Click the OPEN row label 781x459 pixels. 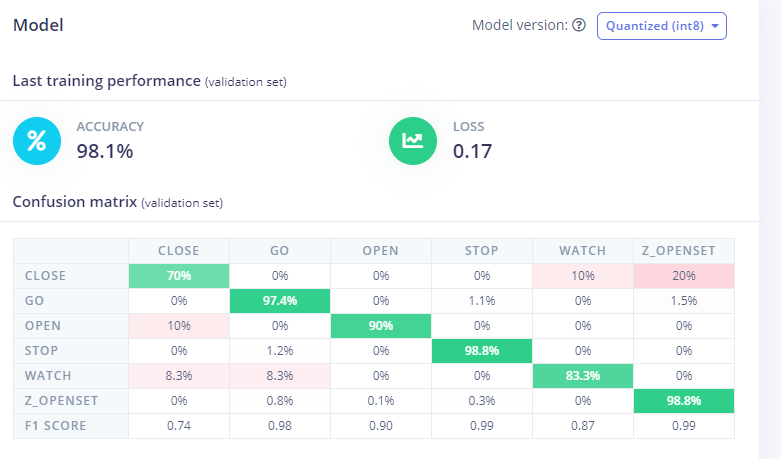[71, 326]
